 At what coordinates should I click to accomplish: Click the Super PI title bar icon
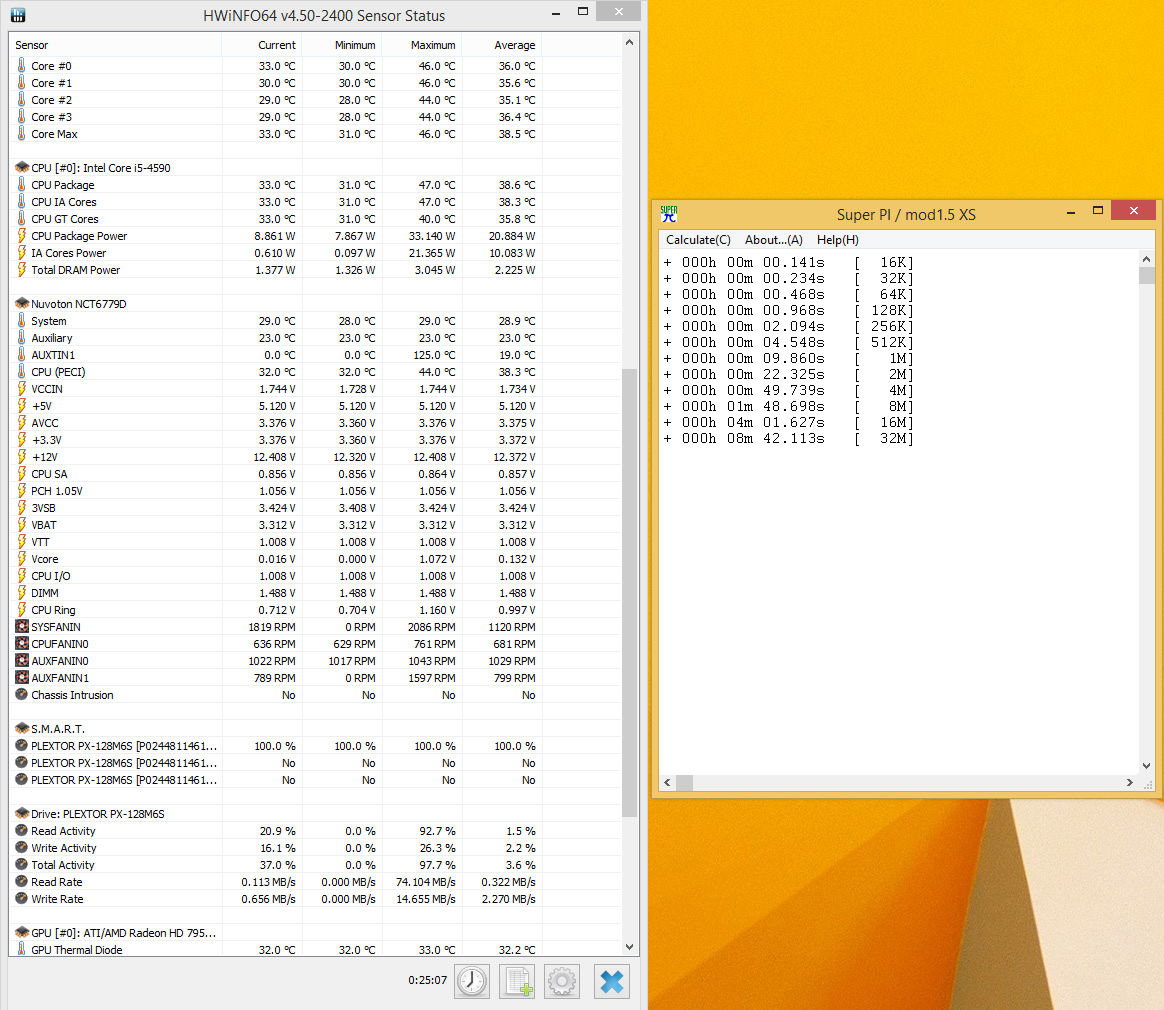tap(669, 213)
